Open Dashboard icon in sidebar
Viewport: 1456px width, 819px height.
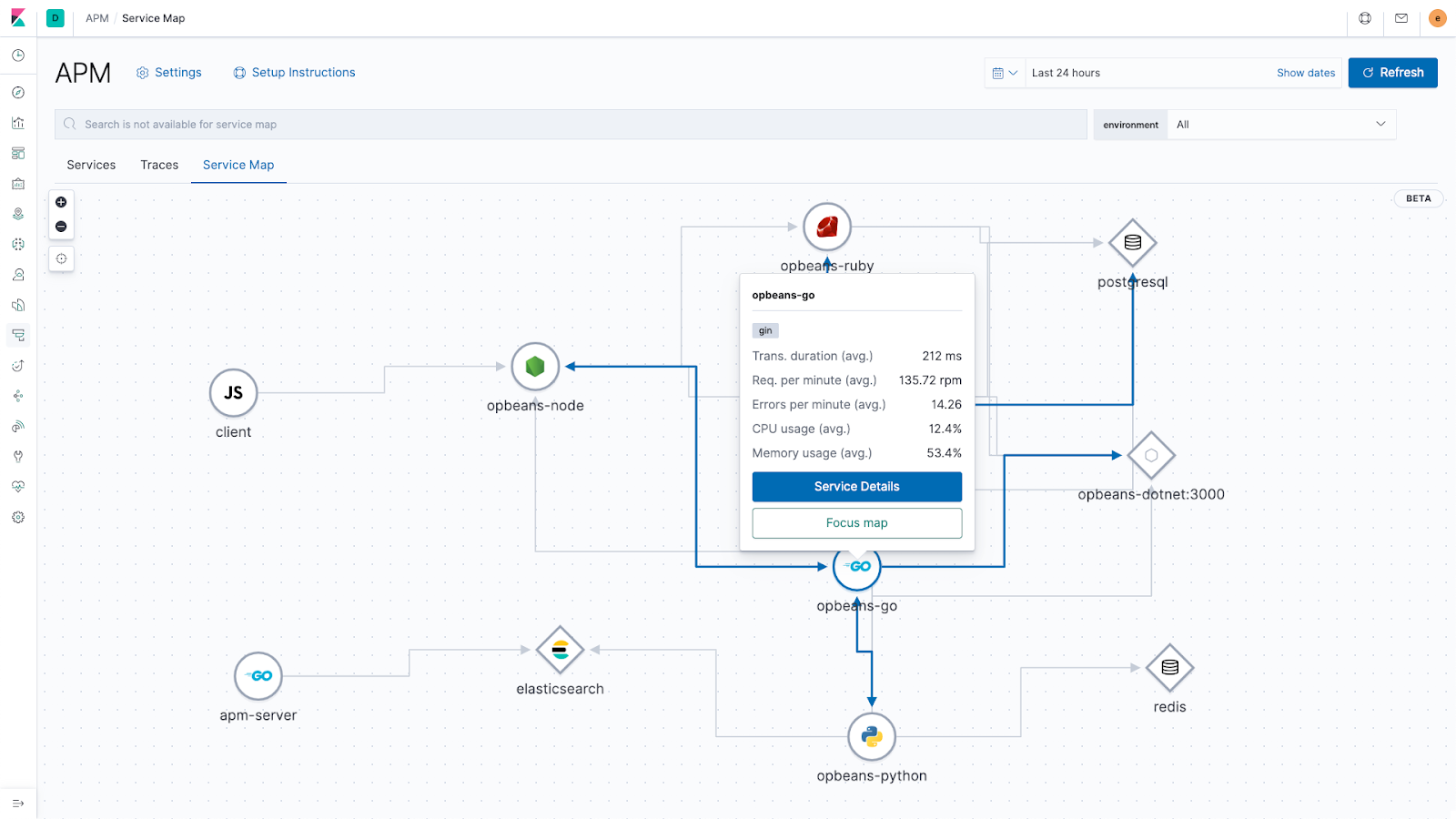[x=18, y=153]
